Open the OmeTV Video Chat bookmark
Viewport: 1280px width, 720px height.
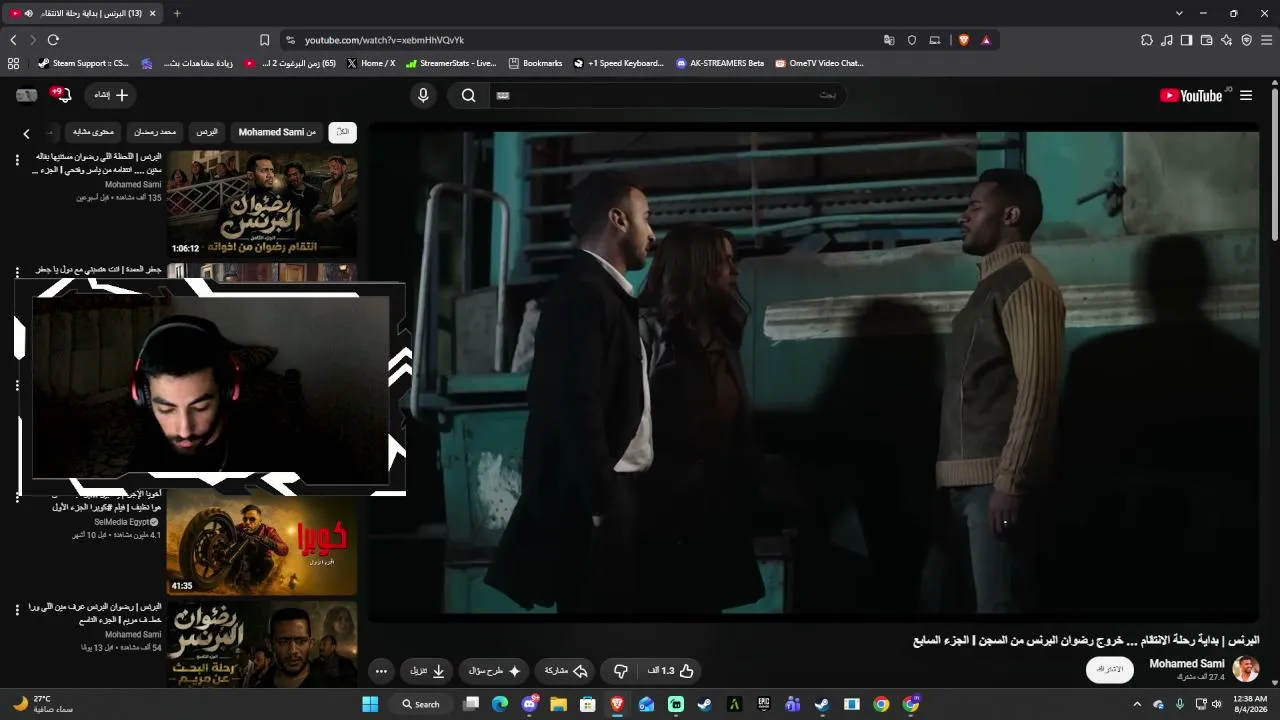tap(819, 63)
